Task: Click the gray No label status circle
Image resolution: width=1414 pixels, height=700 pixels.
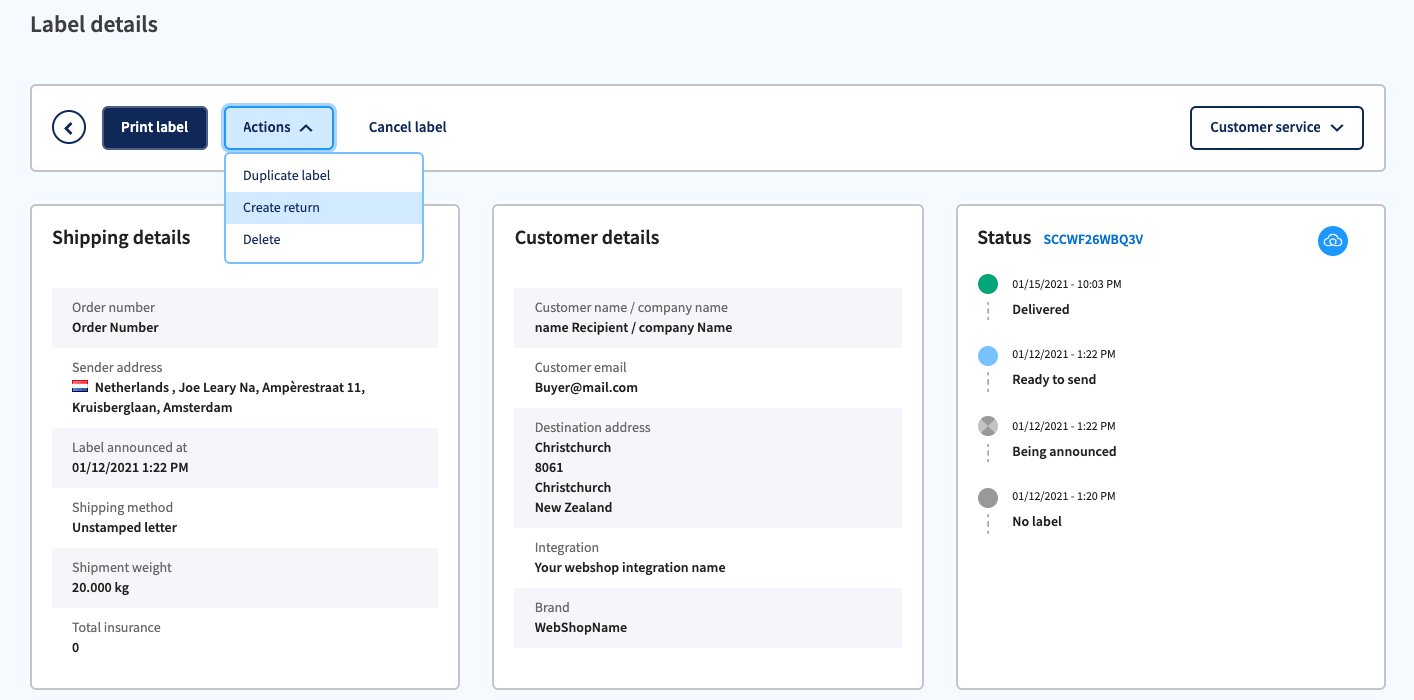Action: 988,496
